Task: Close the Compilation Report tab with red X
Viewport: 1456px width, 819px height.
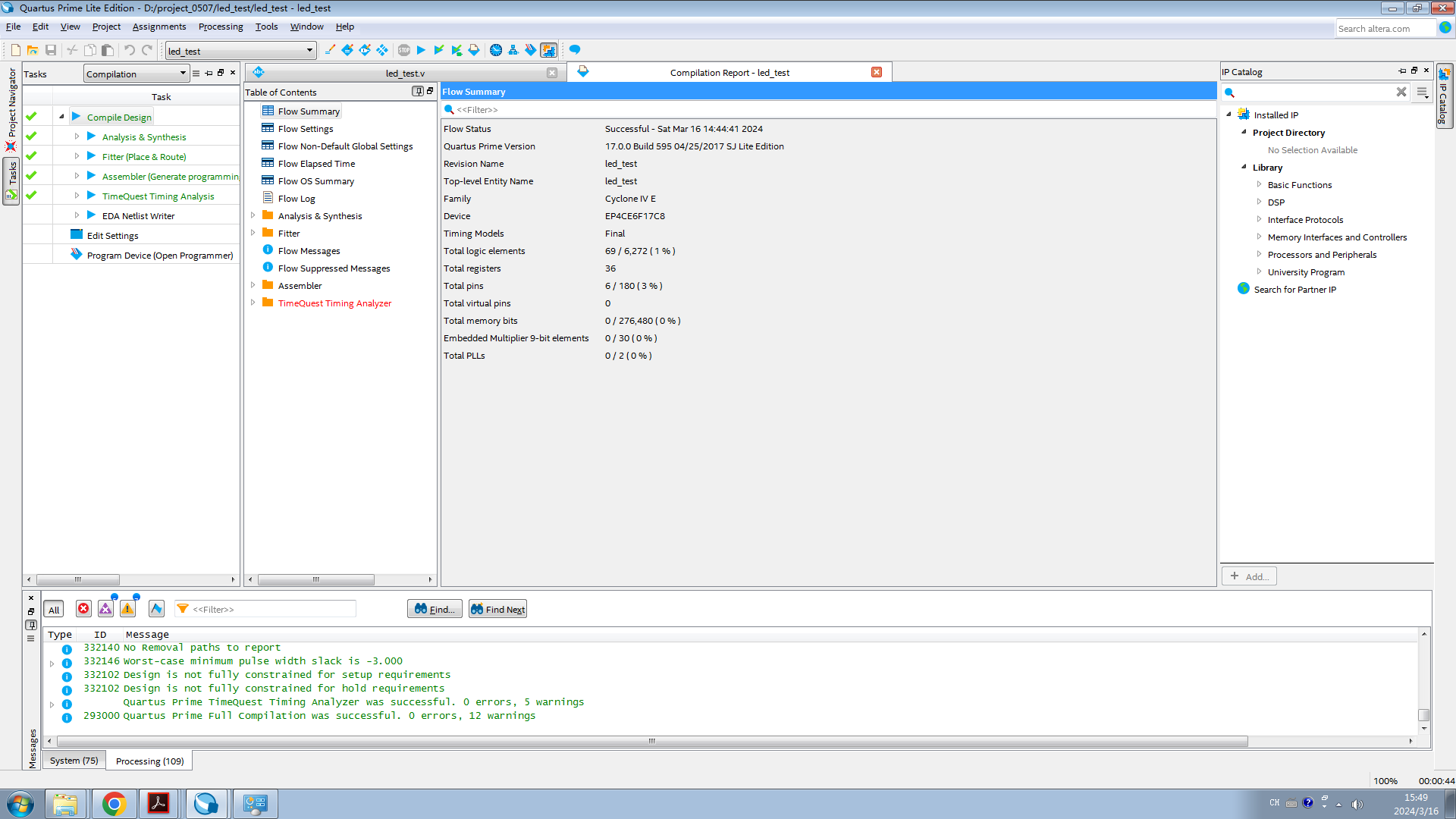Action: 877,72
